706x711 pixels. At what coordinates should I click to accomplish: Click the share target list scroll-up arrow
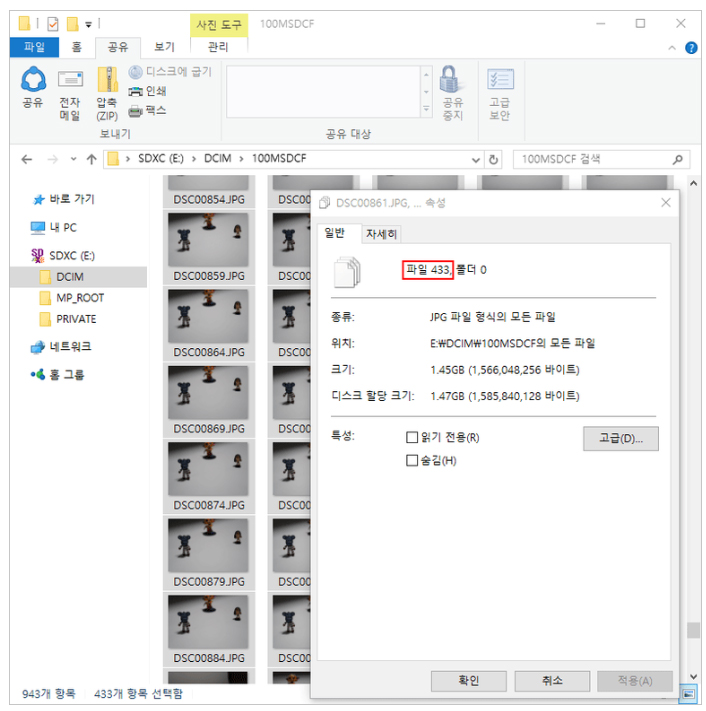(426, 74)
